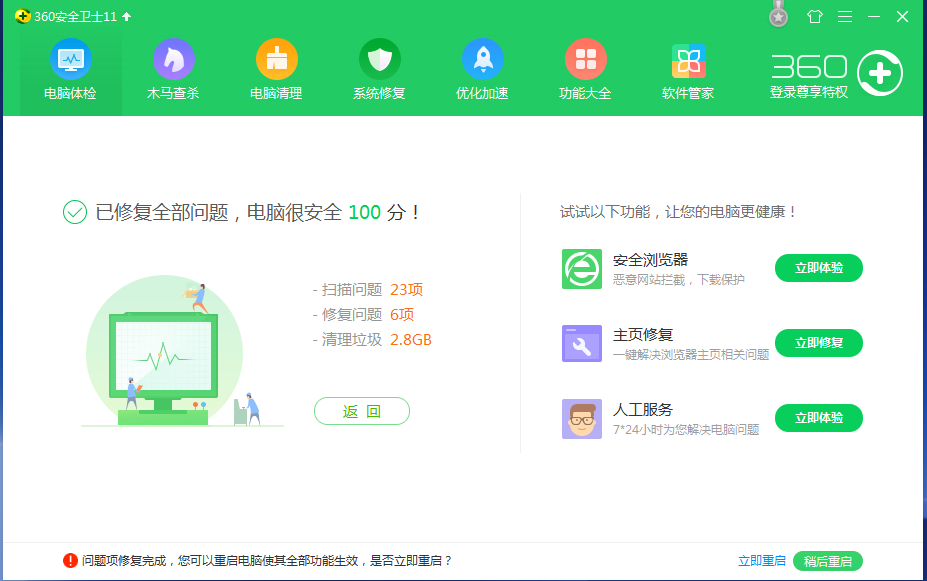
Task: Open the main menu hamburger icon
Action: click(x=845, y=17)
